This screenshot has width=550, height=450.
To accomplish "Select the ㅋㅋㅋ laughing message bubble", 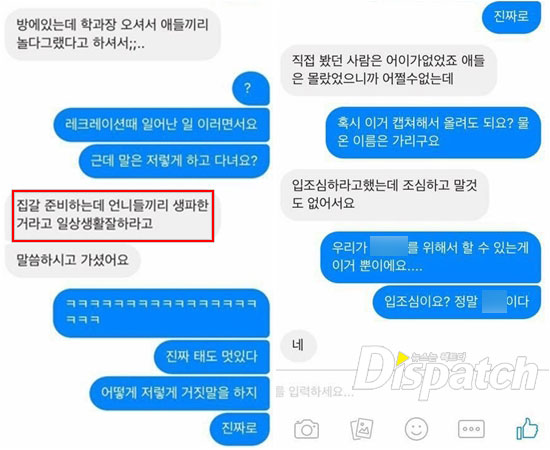I will tap(161, 313).
